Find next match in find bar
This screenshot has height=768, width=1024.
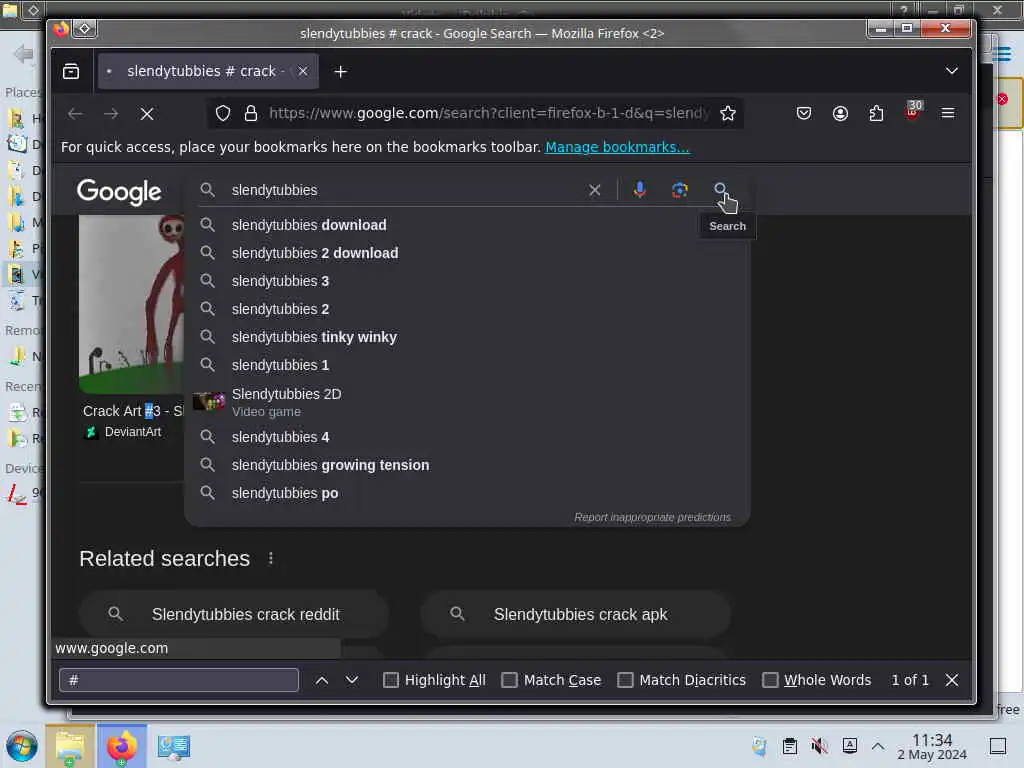point(352,680)
